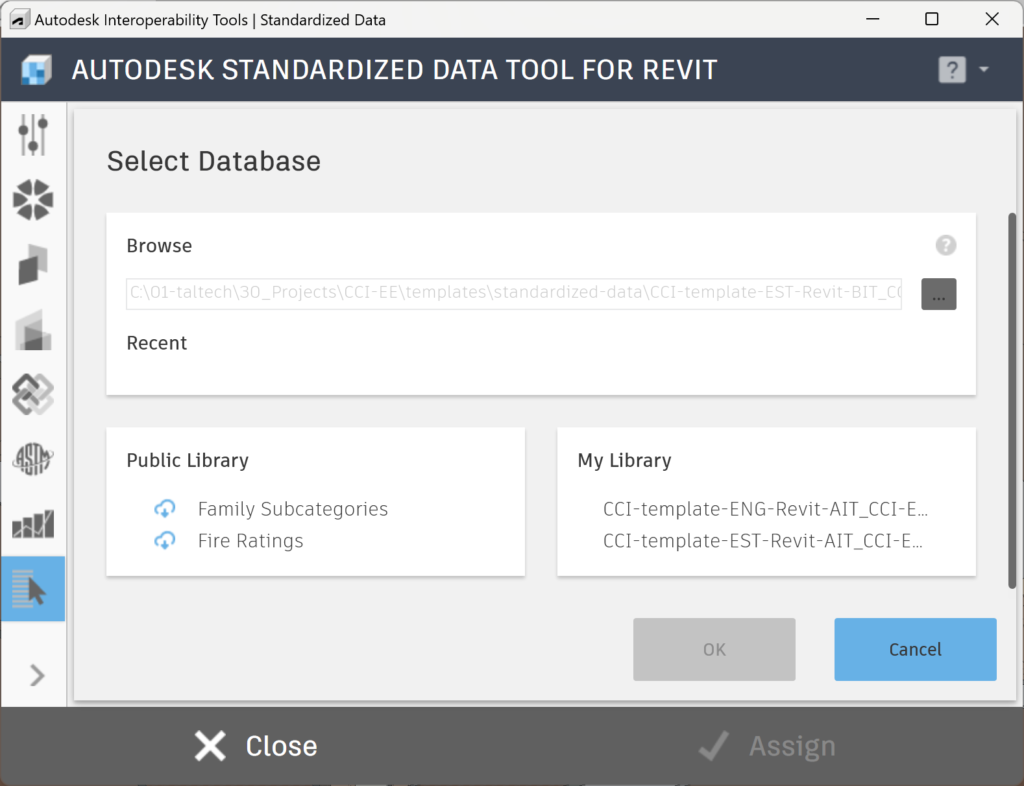The height and width of the screenshot is (786, 1024).
Task: Choose CCI-template-EST-Revit-AIT entry in My Library
Action: [763, 541]
